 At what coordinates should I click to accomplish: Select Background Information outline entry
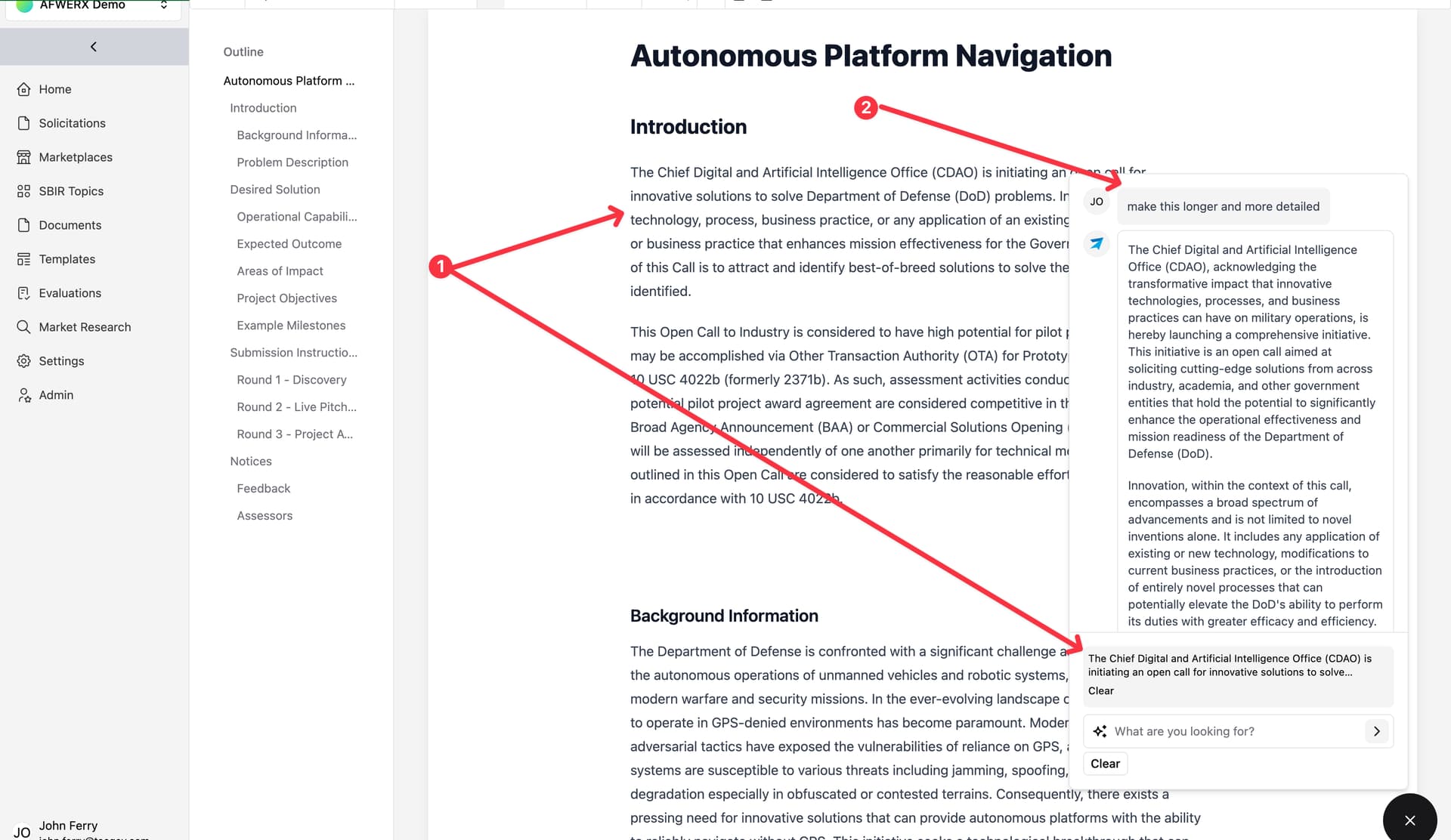click(x=296, y=135)
